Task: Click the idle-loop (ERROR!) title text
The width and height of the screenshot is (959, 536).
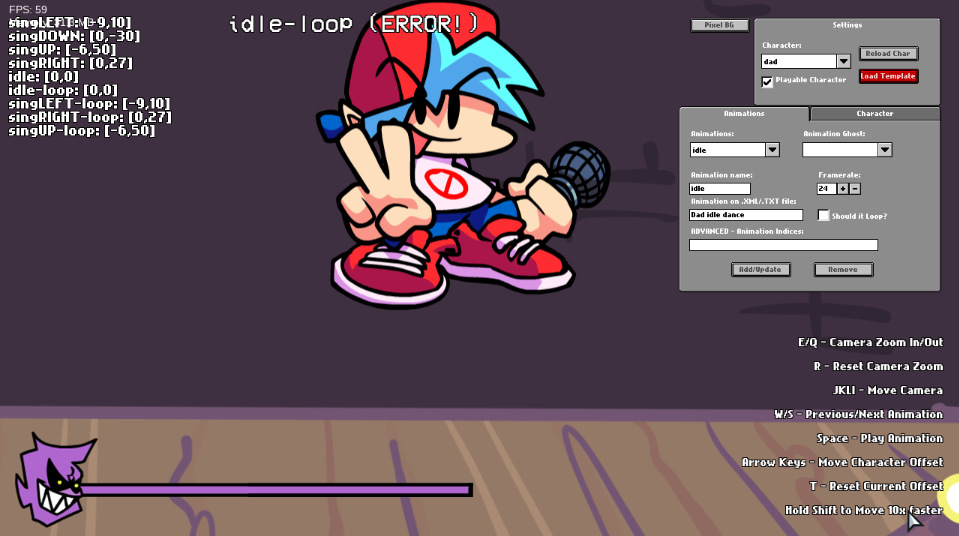Action: 354,24
